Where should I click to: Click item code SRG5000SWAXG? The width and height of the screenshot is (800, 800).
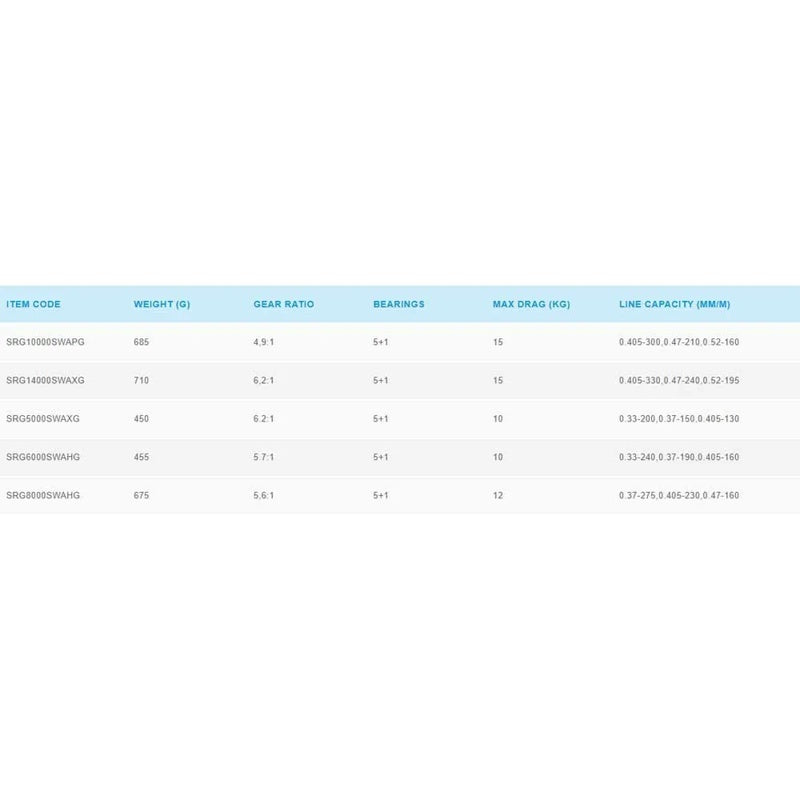pyautogui.click(x=43, y=418)
